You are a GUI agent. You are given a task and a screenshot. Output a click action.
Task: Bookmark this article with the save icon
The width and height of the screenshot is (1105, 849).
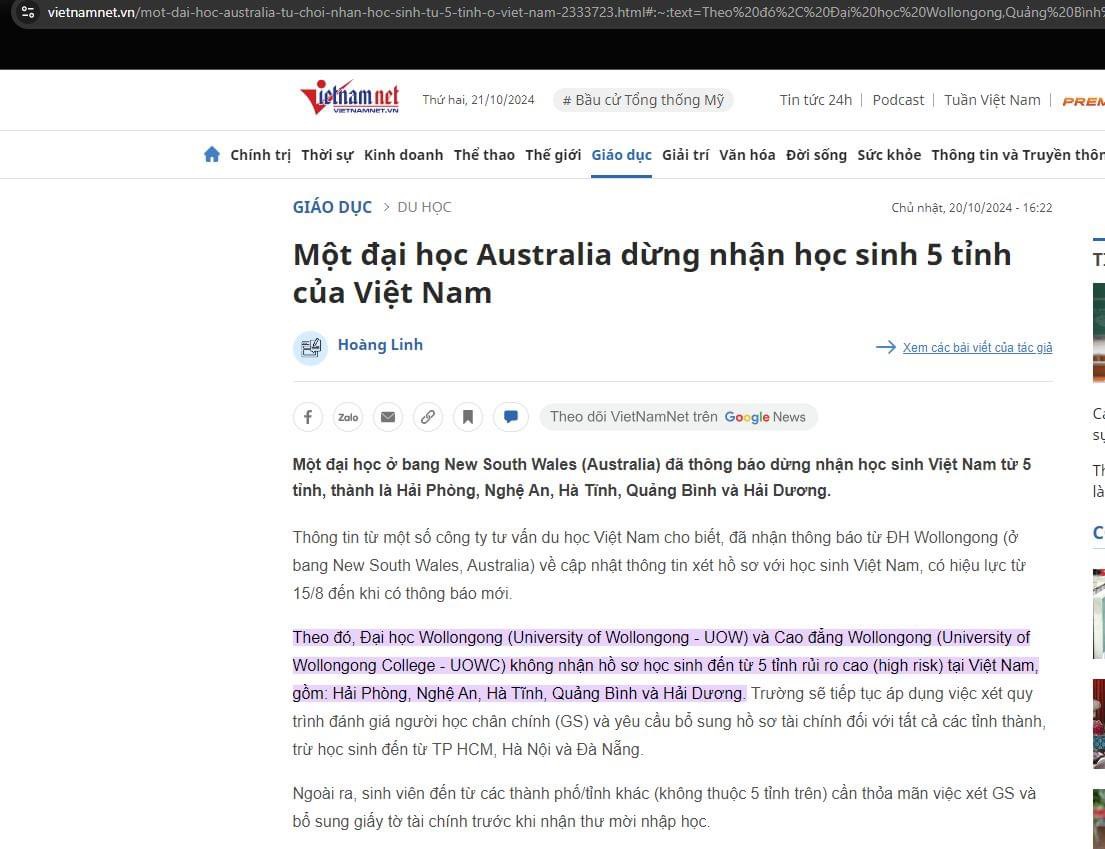(x=468, y=417)
